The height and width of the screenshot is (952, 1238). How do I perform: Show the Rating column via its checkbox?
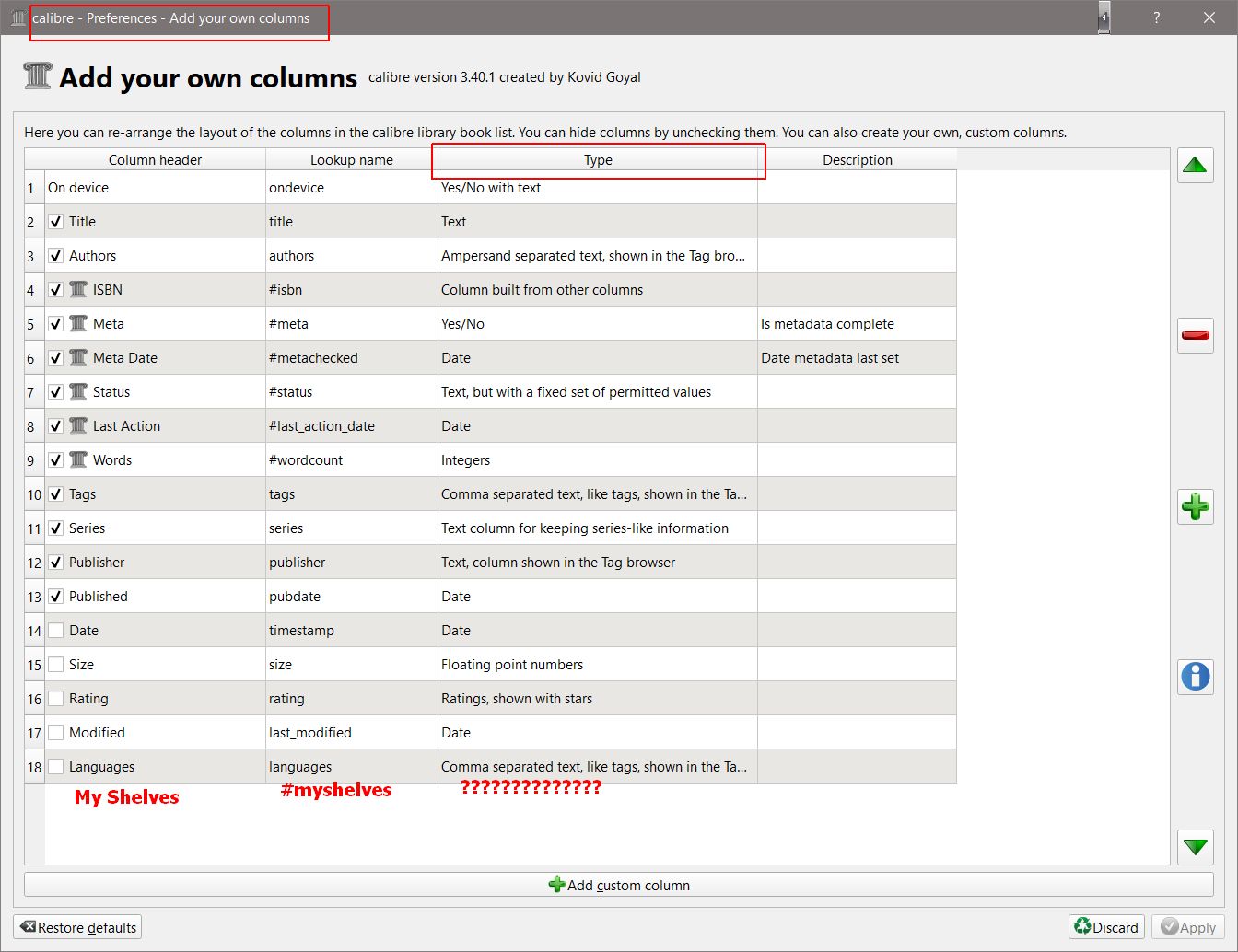tap(56, 699)
